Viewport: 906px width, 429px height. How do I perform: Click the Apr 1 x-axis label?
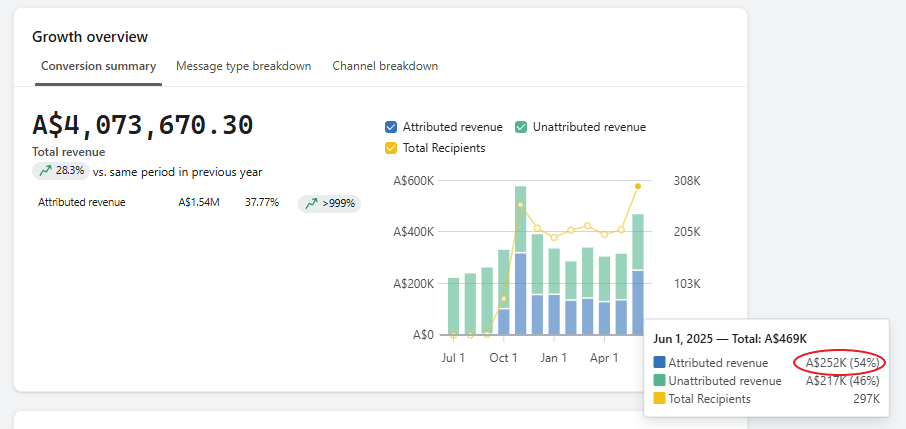(x=604, y=358)
